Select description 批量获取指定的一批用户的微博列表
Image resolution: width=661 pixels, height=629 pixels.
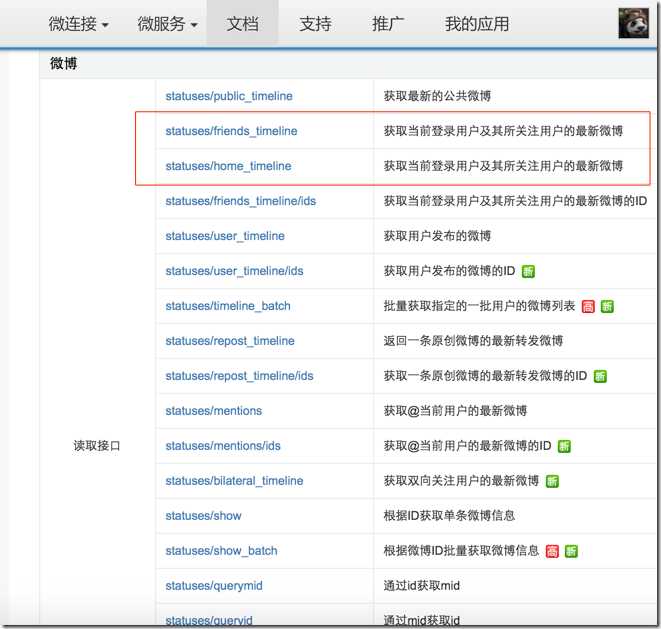click(x=479, y=306)
